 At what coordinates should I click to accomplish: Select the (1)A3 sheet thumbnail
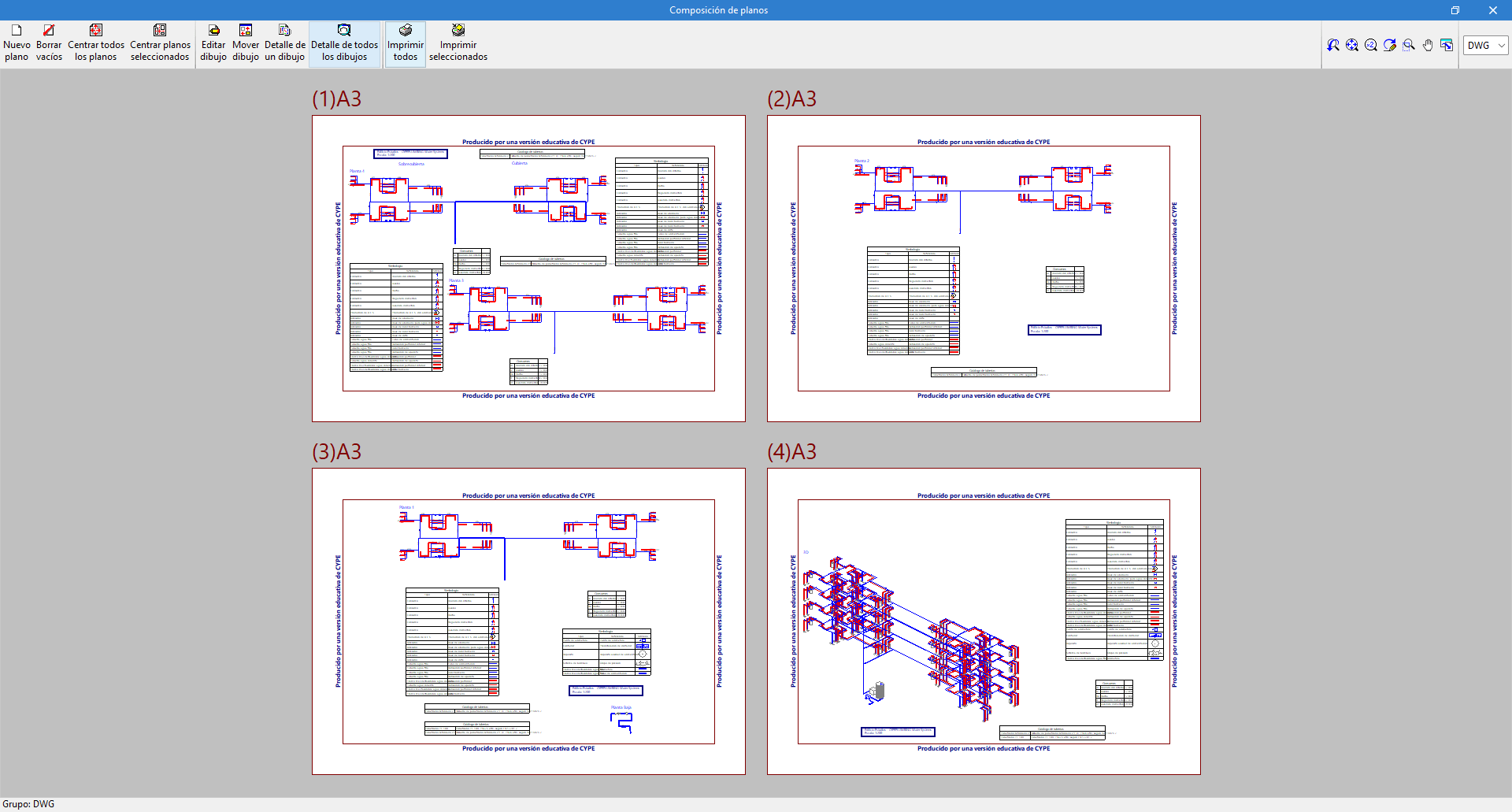pos(528,269)
